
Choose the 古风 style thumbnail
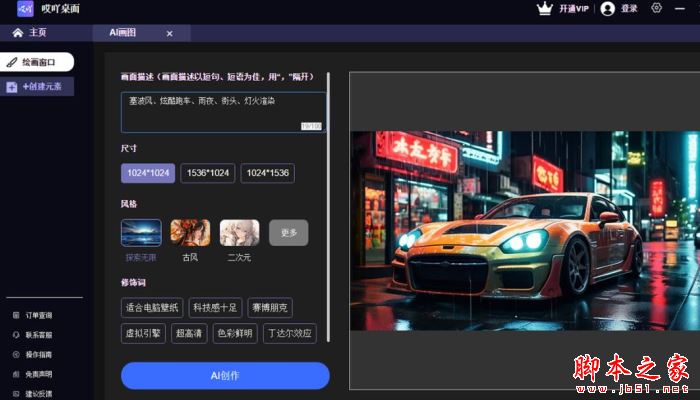point(190,233)
